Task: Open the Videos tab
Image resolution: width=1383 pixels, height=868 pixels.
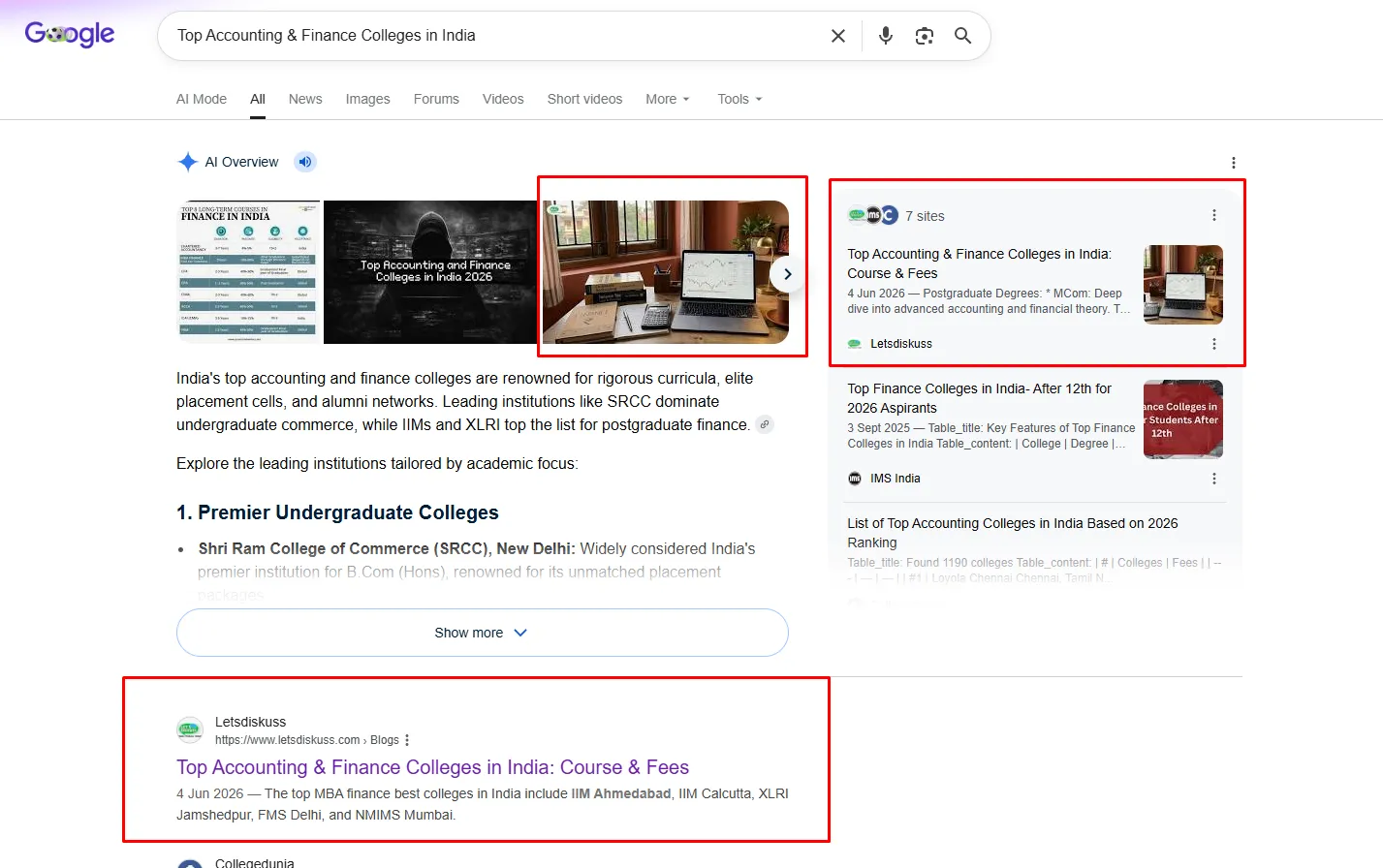Action: click(x=503, y=99)
